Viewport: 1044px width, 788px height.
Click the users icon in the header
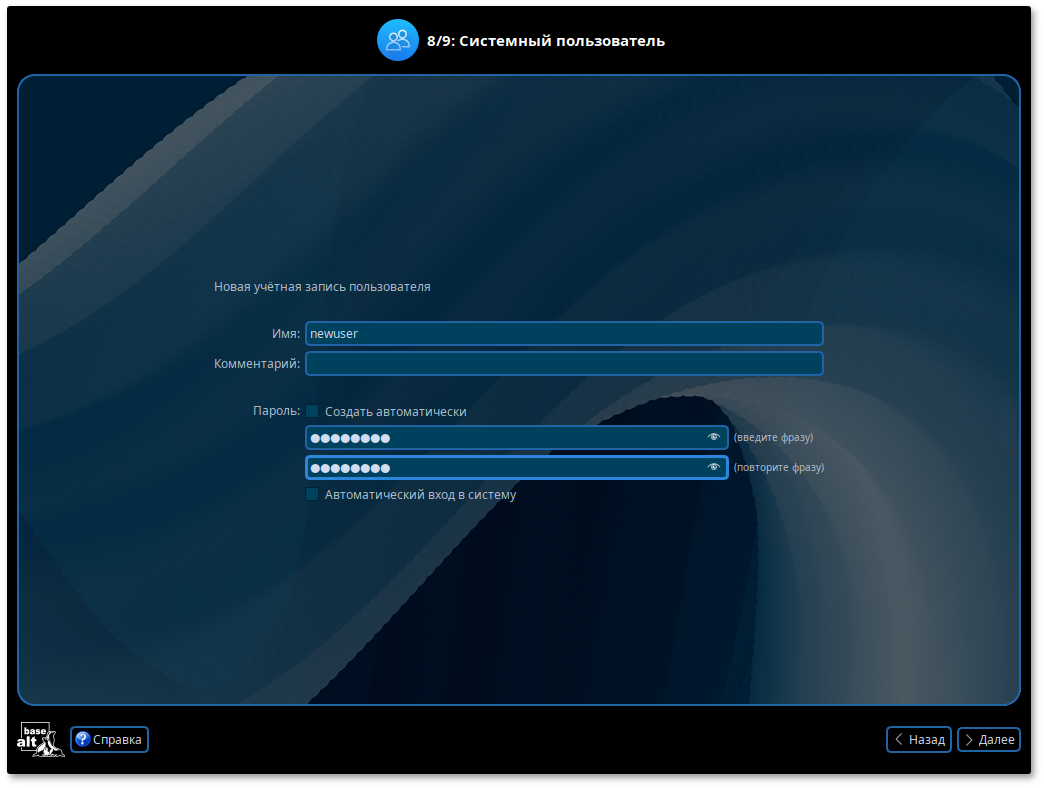pyautogui.click(x=397, y=40)
